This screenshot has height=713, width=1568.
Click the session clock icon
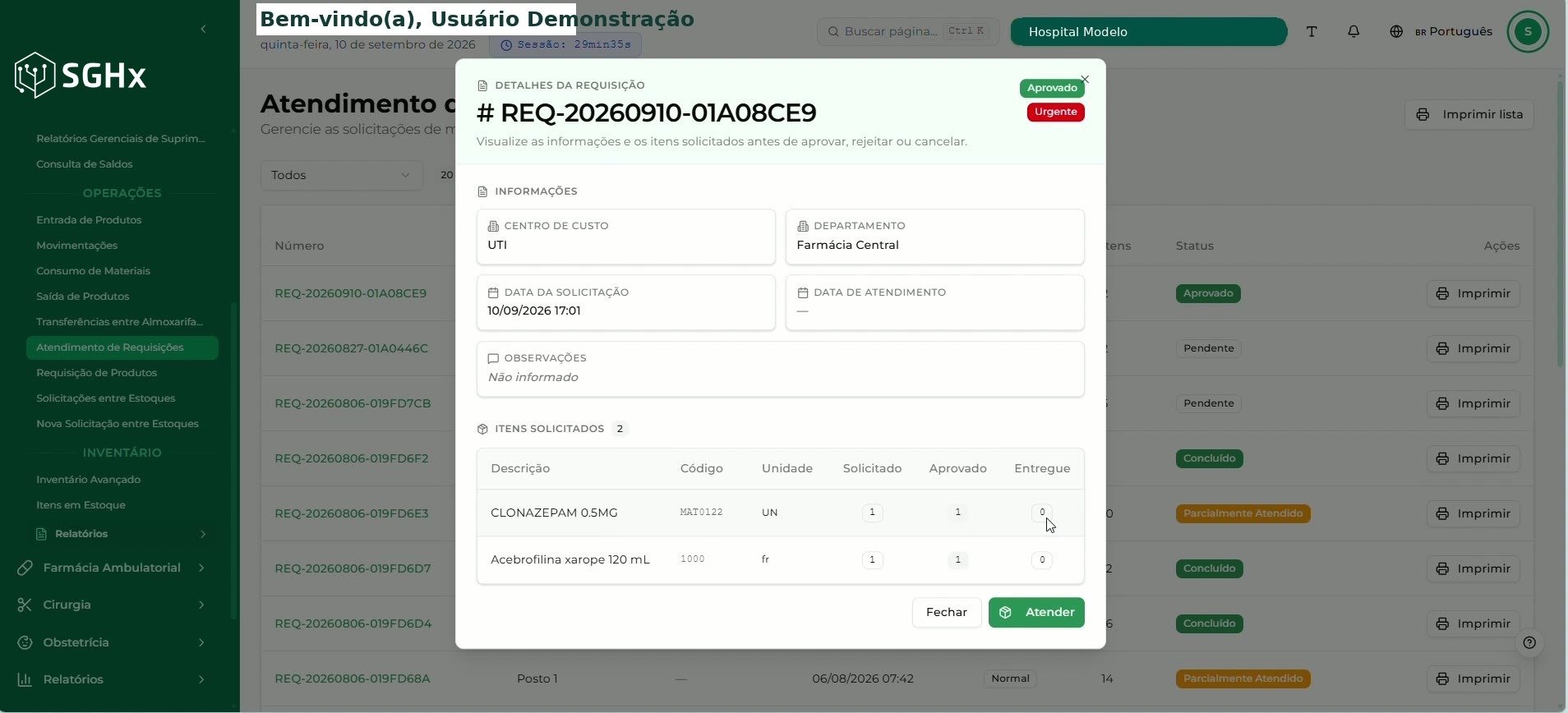point(506,45)
